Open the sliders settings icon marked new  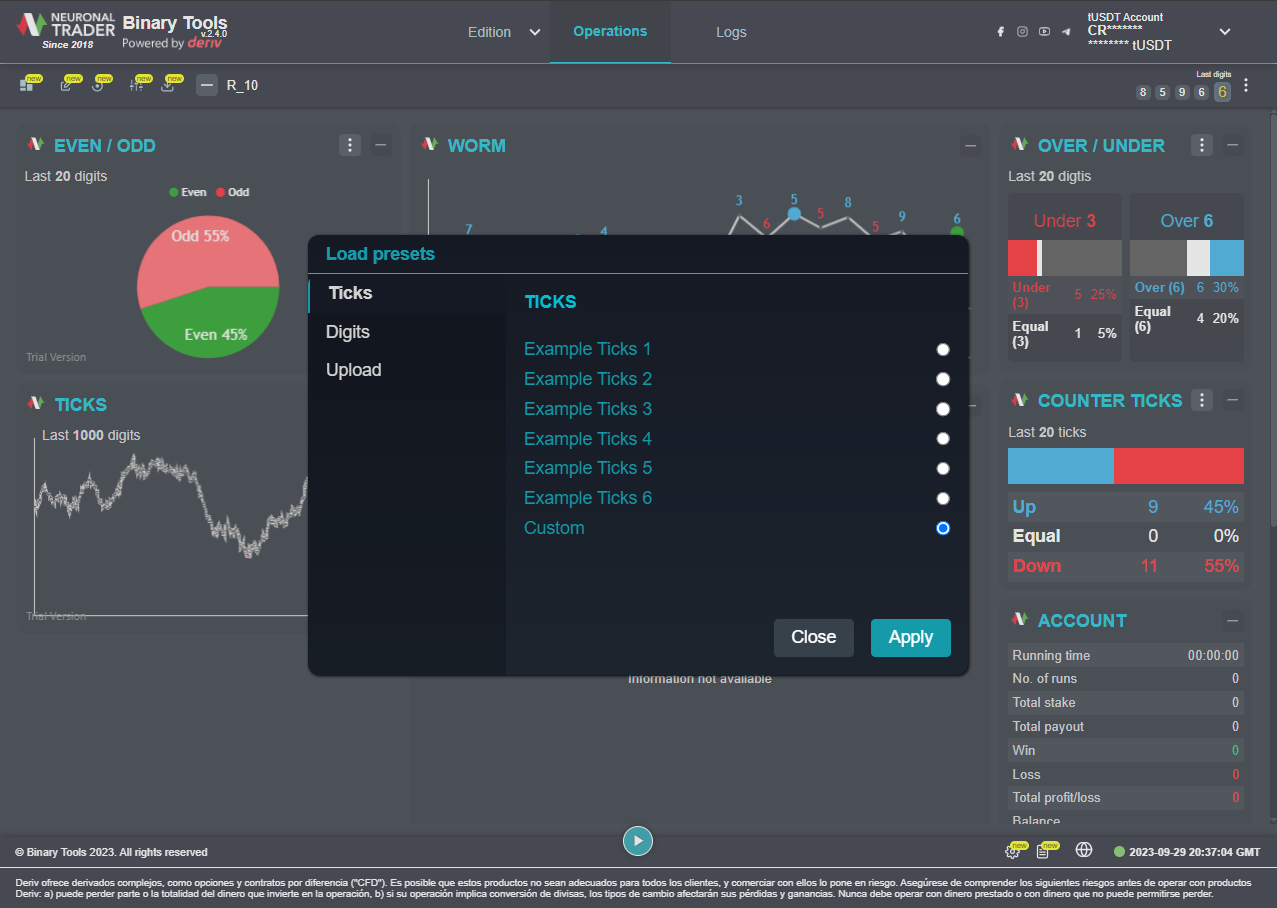(136, 86)
